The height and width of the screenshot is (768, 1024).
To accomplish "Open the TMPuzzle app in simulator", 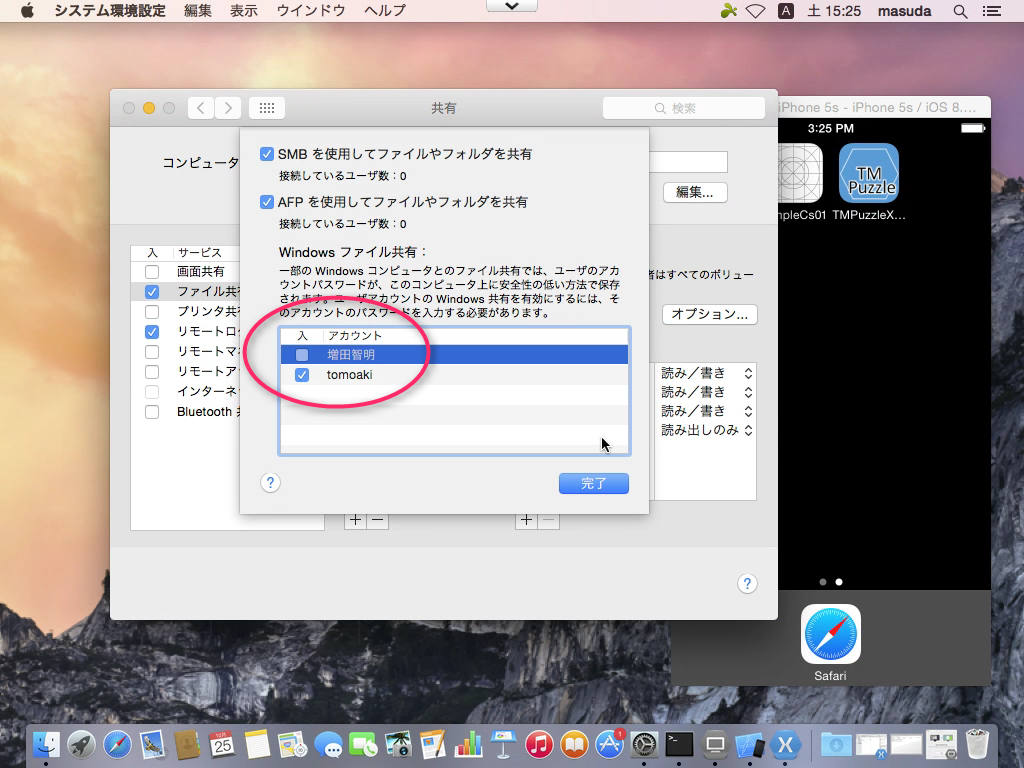I will (x=868, y=174).
